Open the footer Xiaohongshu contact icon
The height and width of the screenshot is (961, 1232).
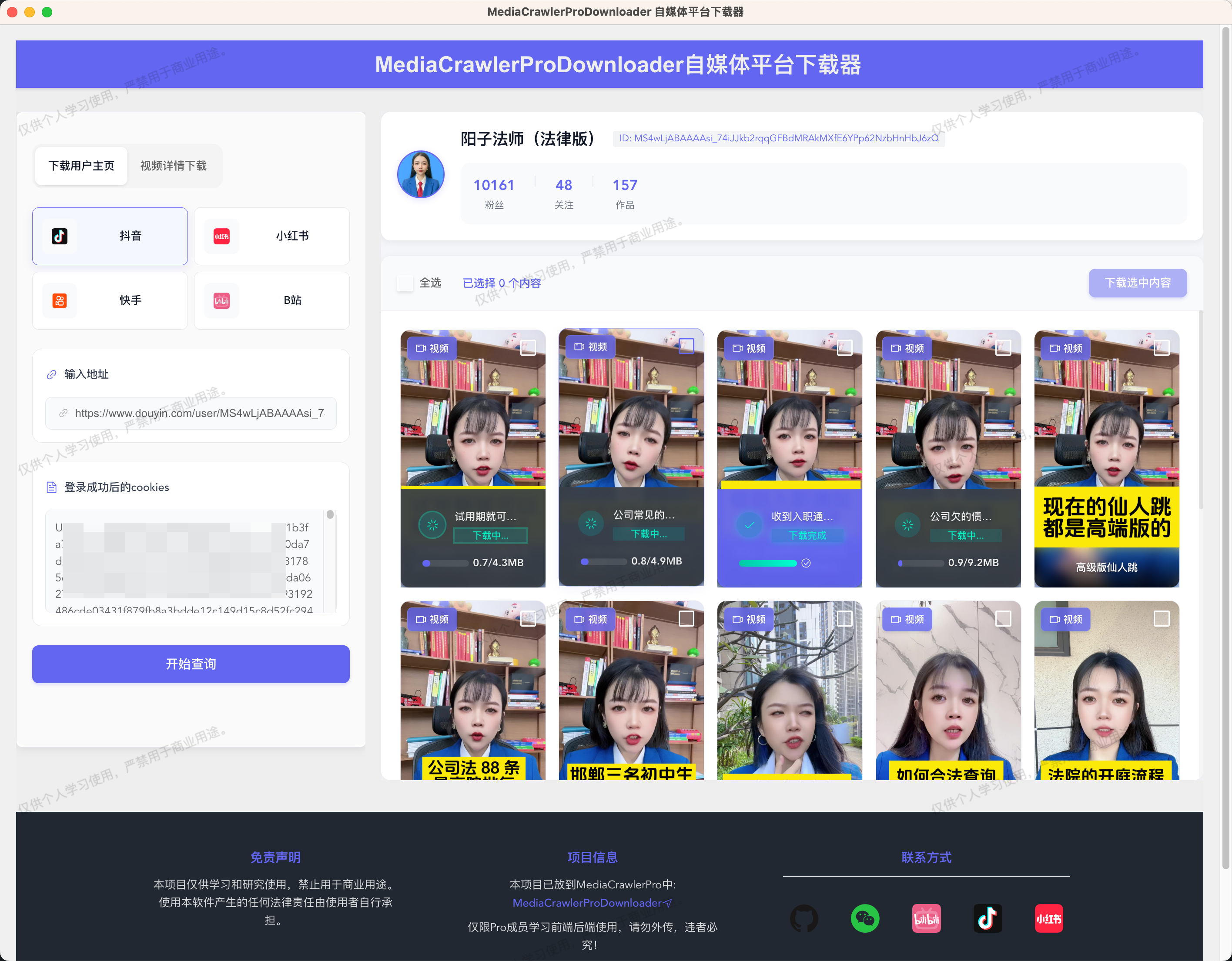(1049, 919)
